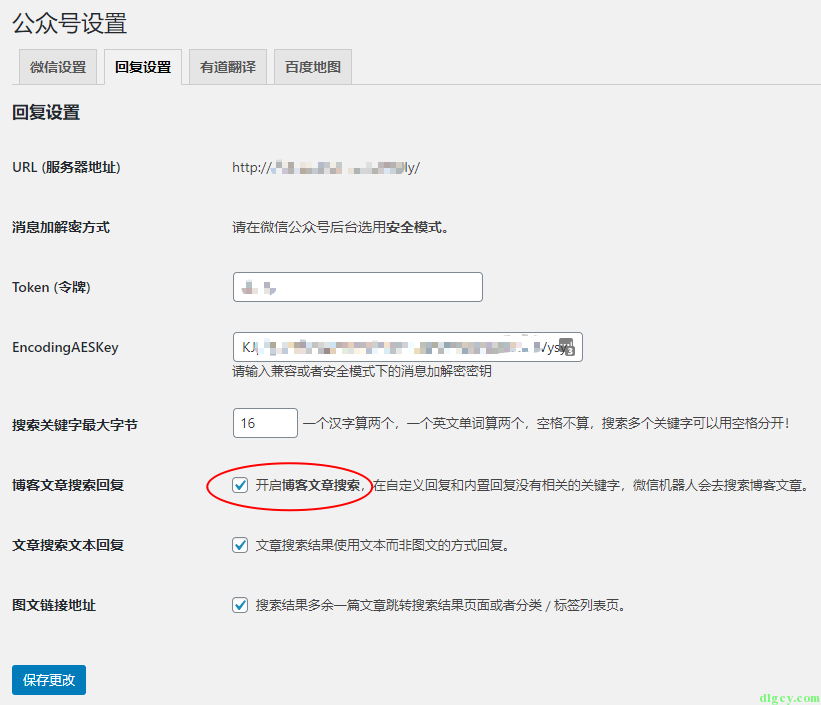Click the server URL text starting with http://

[326, 168]
